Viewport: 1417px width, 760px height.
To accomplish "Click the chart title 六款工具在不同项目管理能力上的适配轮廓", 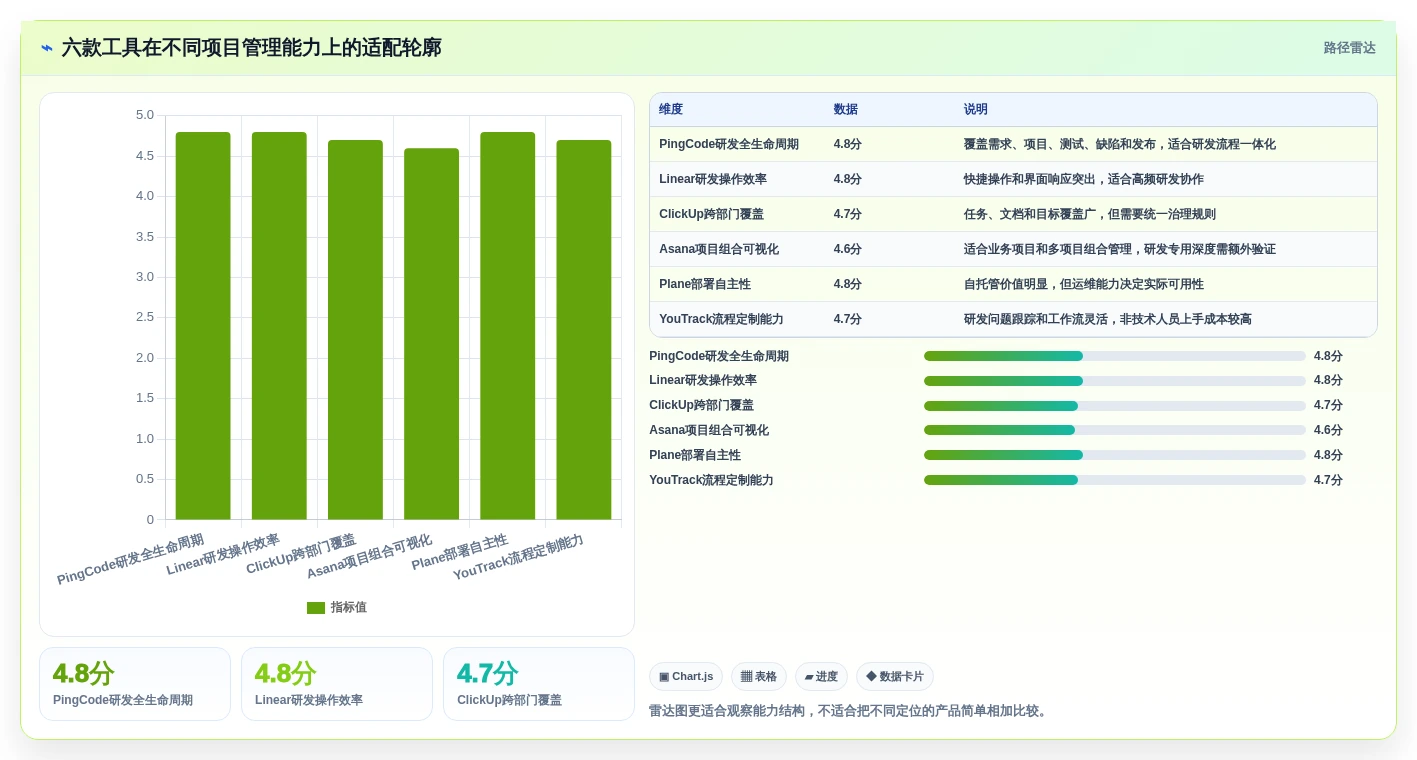I will tap(251, 48).
